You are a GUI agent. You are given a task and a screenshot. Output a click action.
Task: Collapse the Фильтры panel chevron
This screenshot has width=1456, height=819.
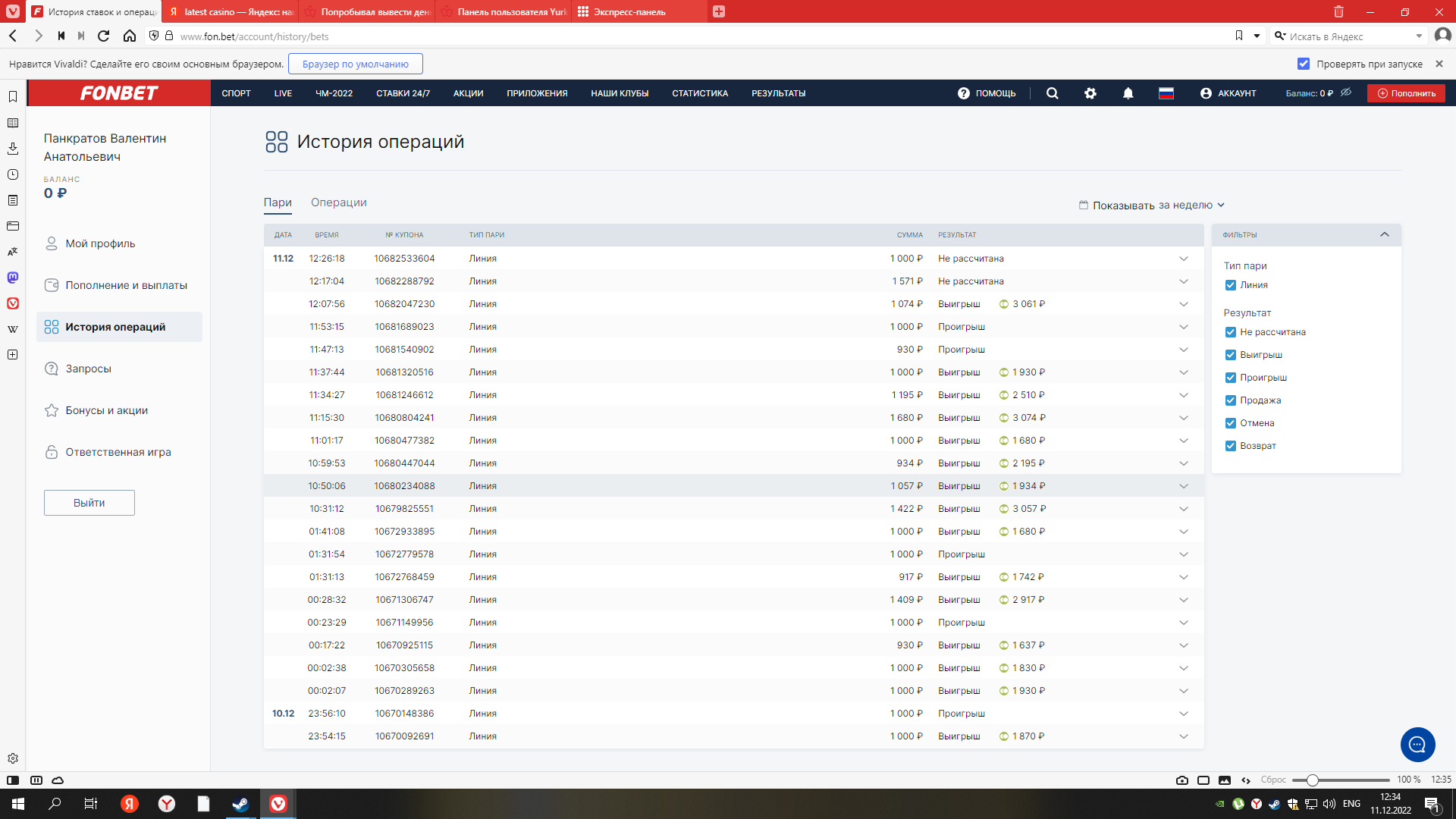1385,234
